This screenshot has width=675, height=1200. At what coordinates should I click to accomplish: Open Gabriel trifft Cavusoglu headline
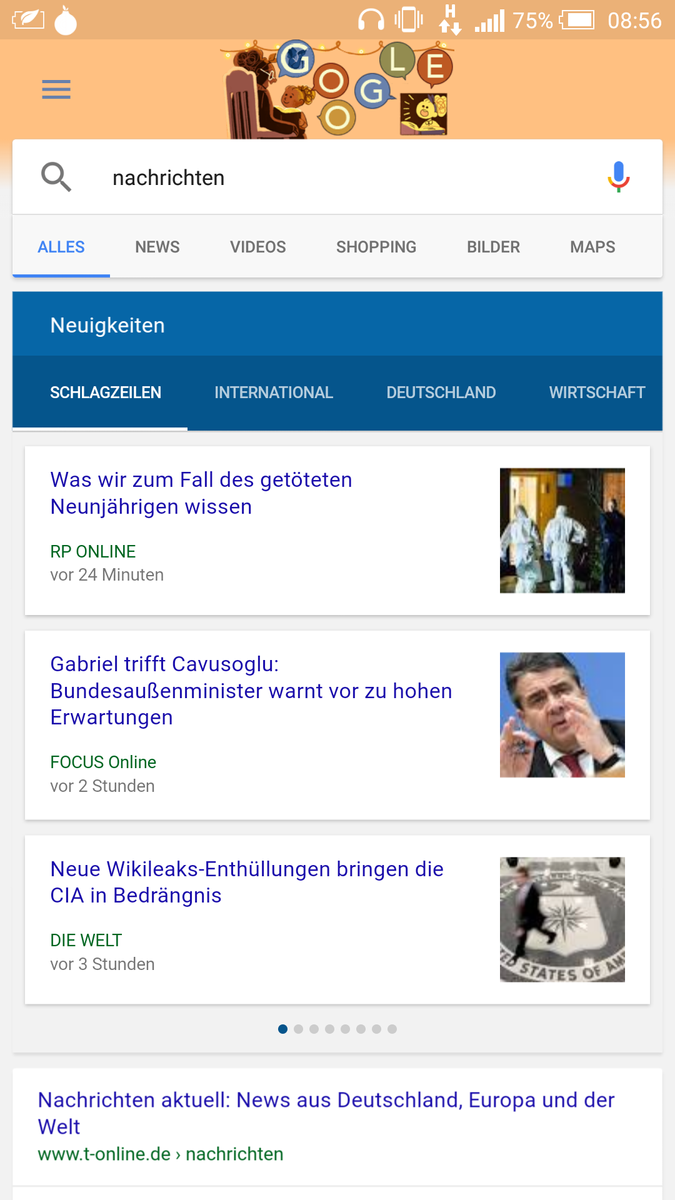point(251,691)
